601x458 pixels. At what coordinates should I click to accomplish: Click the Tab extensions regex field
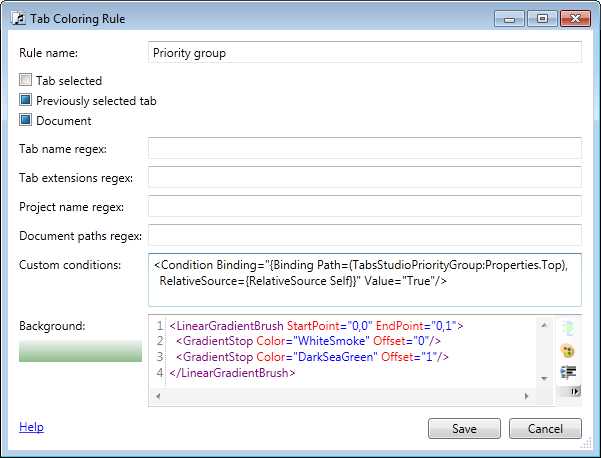point(365,177)
